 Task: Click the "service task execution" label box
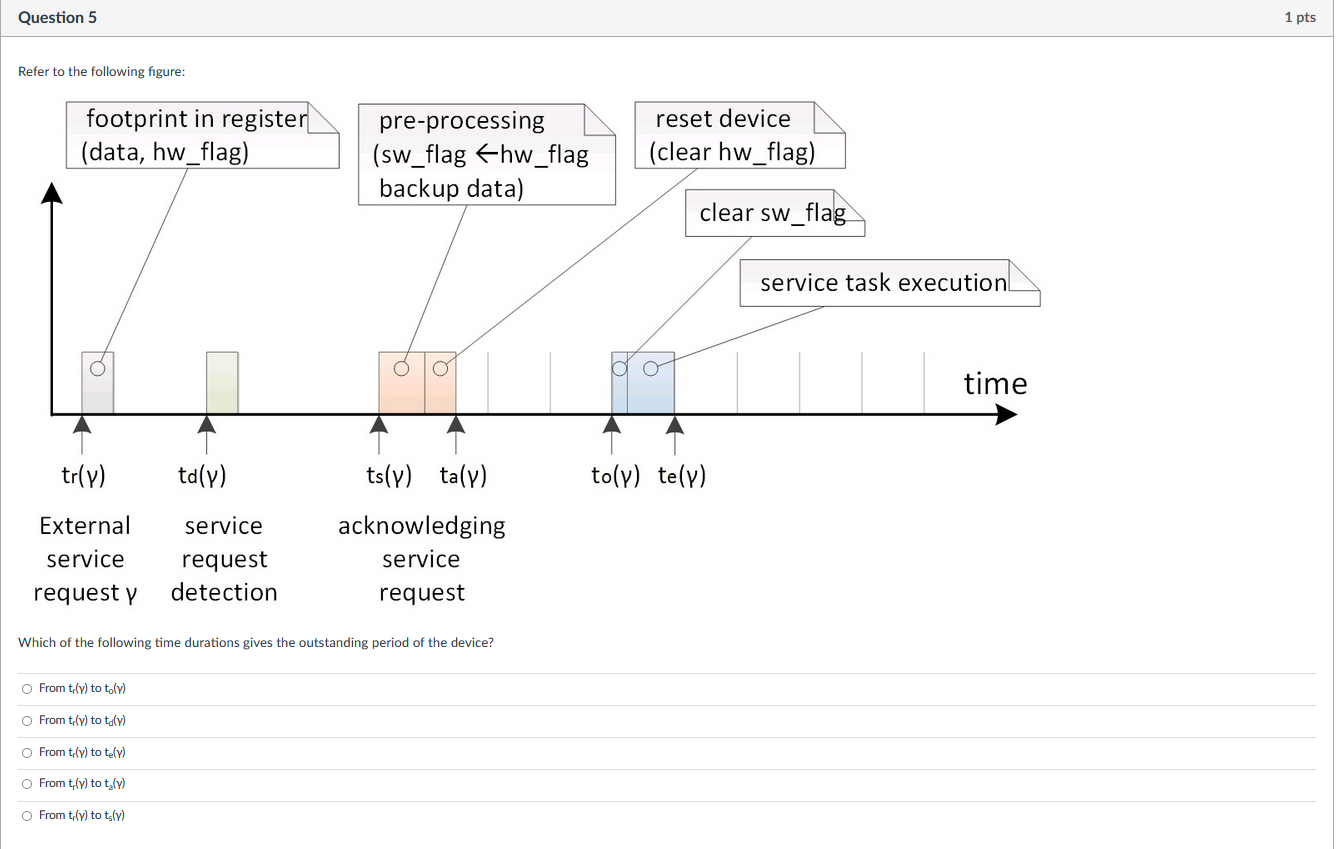coord(888,283)
